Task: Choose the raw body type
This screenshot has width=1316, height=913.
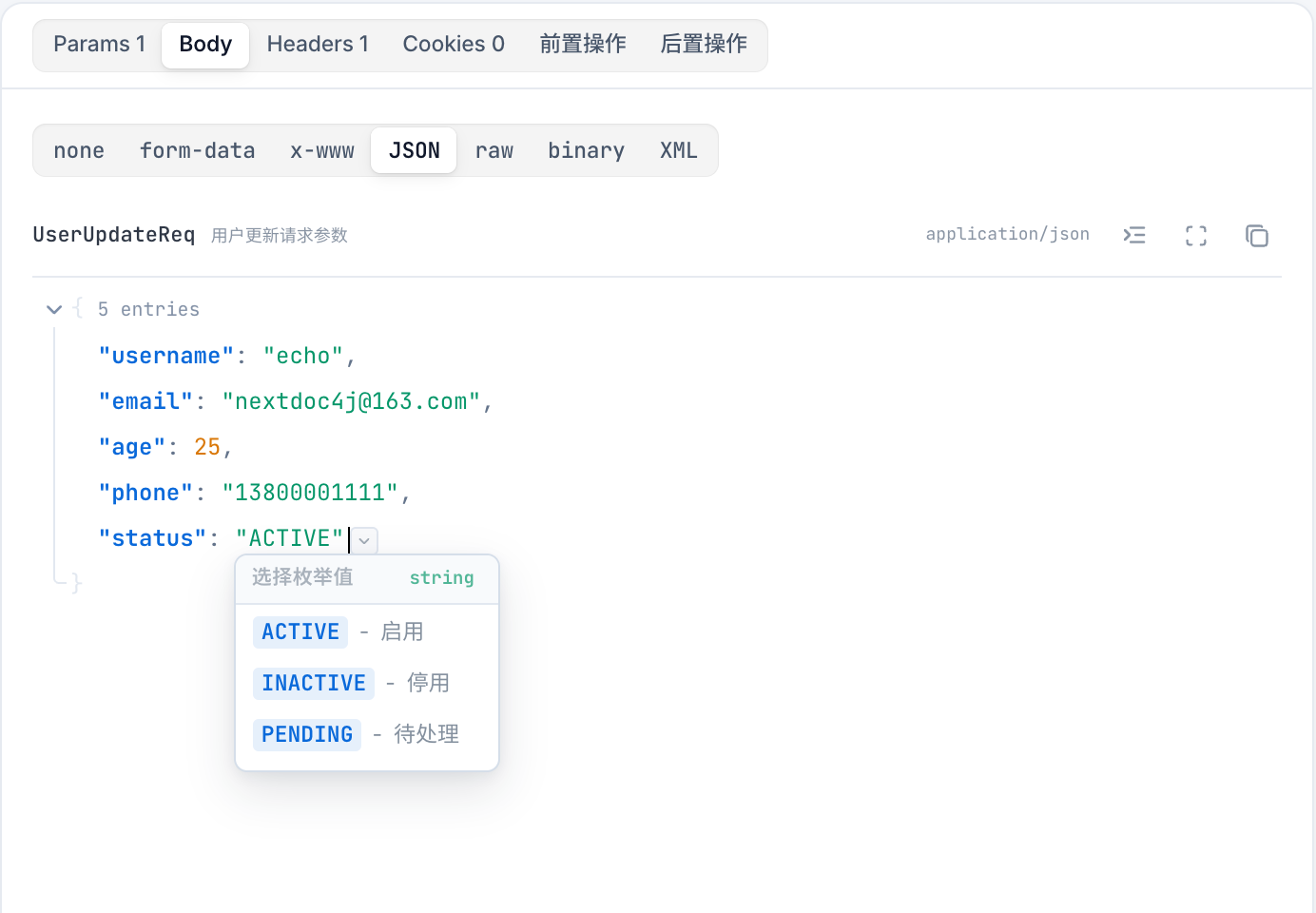Action: (x=494, y=150)
